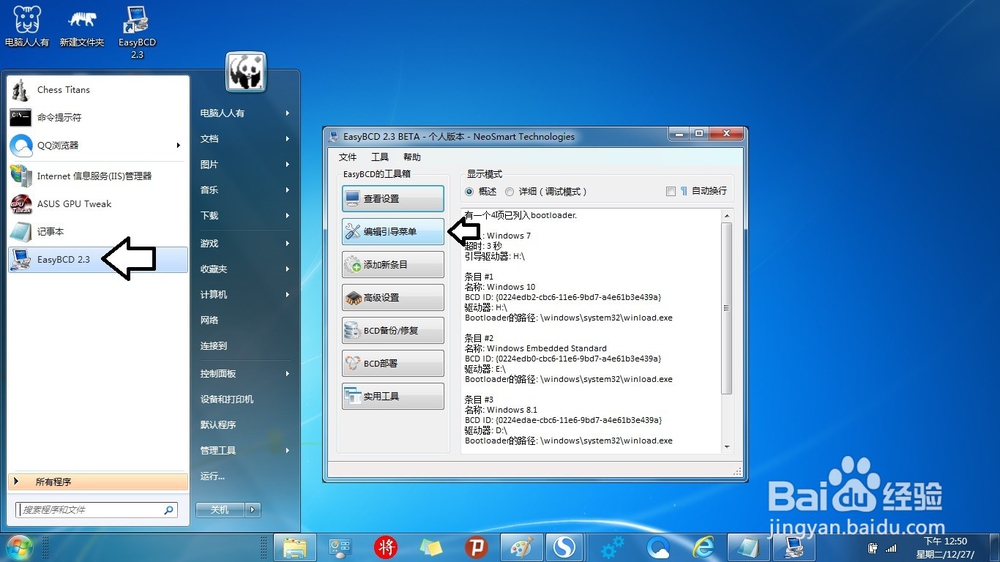This screenshot has width=1000, height=562.
Task: Launch the EasyBCD 2.3 desktop shortcut
Action: click(x=136, y=32)
